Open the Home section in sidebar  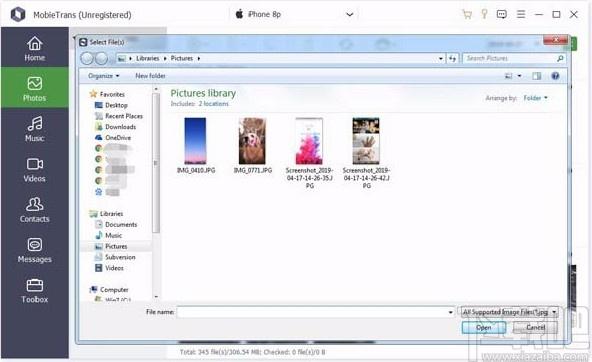tap(34, 48)
